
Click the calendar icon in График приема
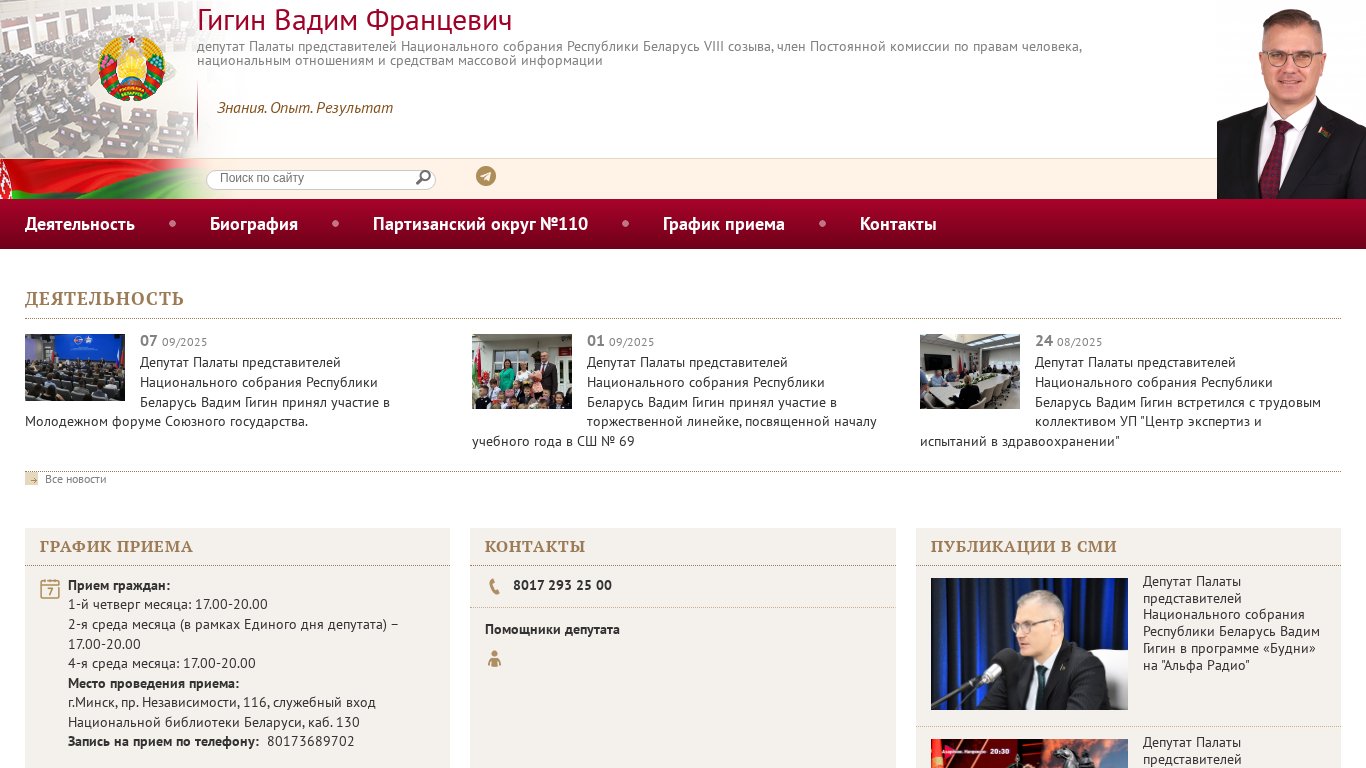pyautogui.click(x=50, y=589)
